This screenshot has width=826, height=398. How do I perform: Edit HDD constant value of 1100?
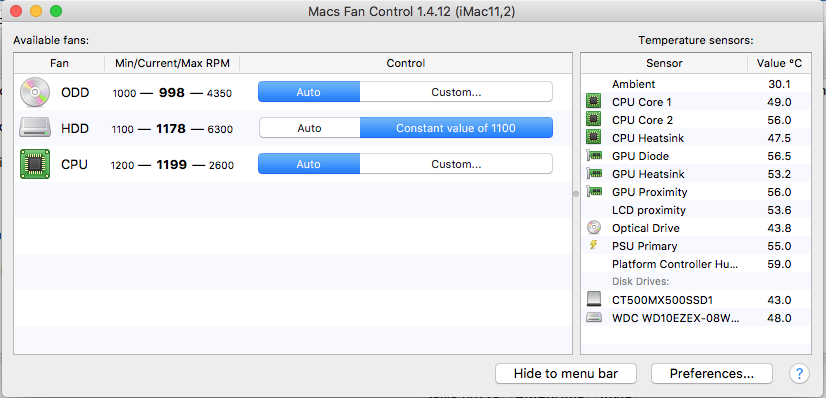tap(456, 128)
